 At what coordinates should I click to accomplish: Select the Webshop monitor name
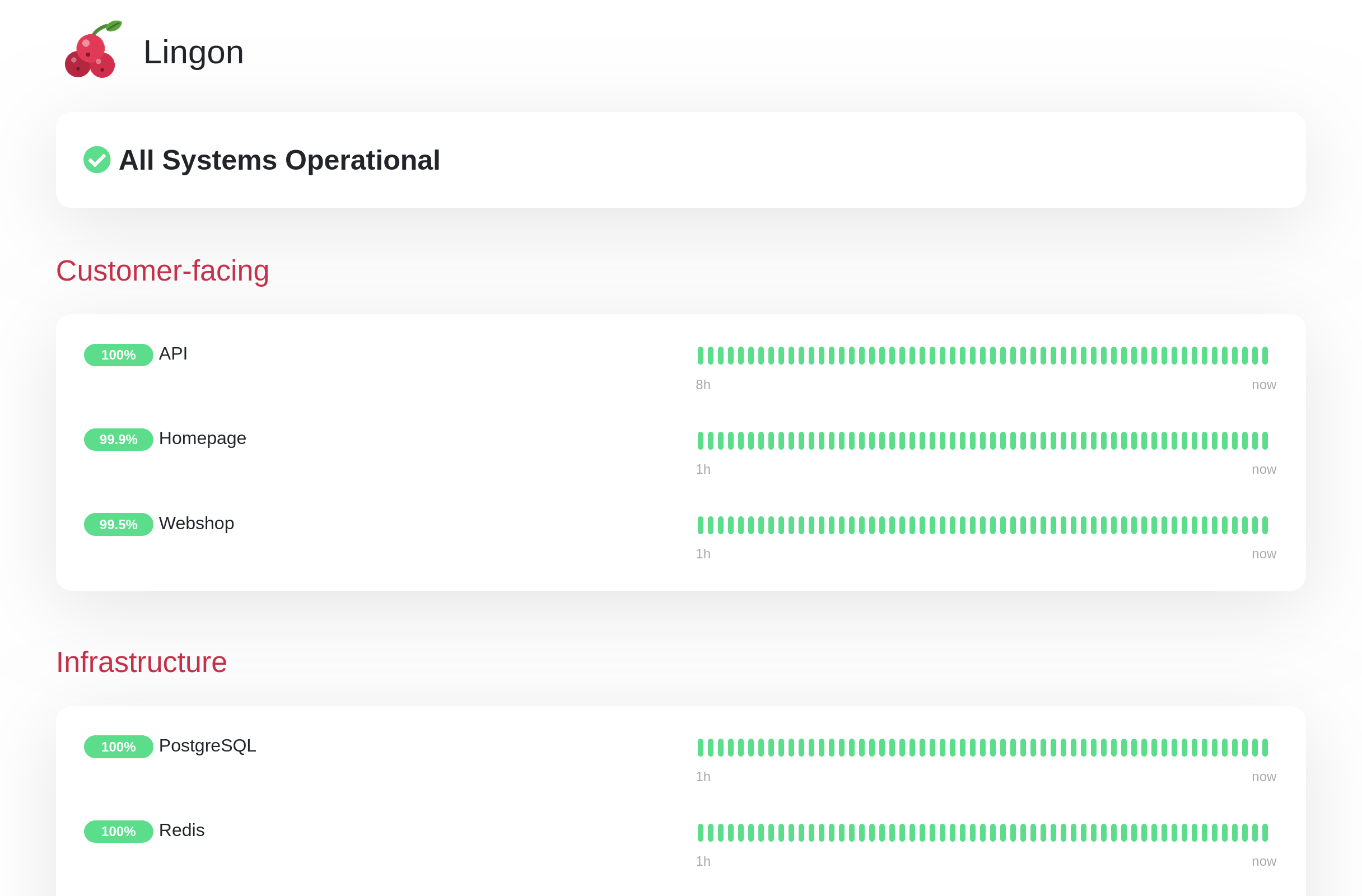pos(196,523)
